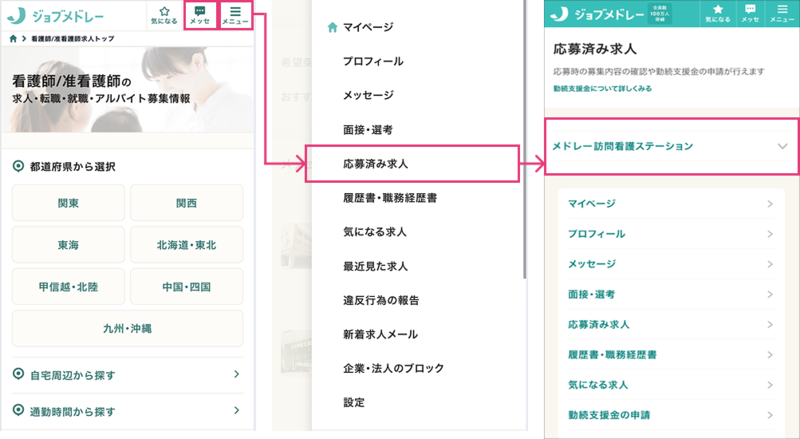Image resolution: width=800 pixels, height=439 pixels.
Task: Click the ジョブメドレー logo in left screen
Action: (55, 16)
